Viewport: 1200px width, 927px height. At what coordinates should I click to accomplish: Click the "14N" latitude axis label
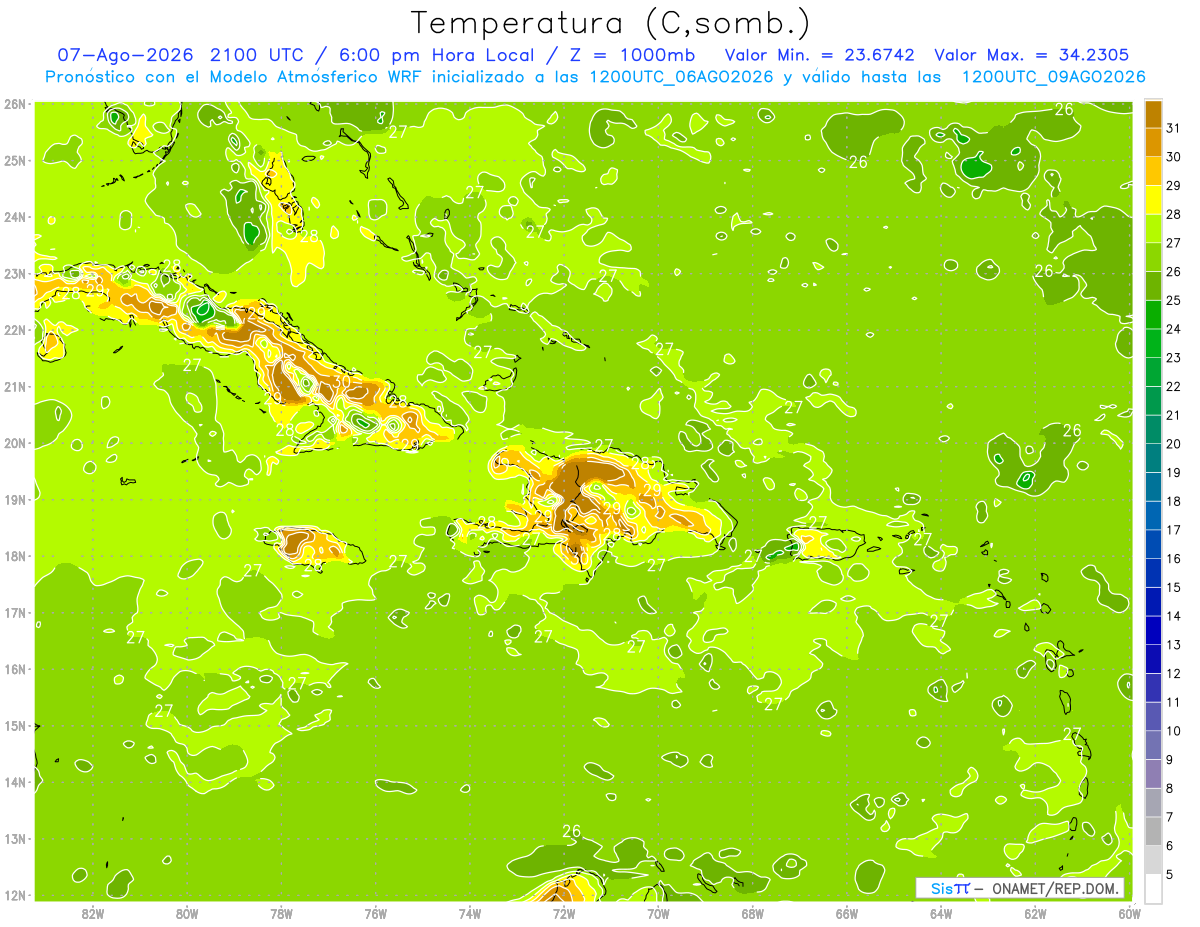[x=15, y=782]
